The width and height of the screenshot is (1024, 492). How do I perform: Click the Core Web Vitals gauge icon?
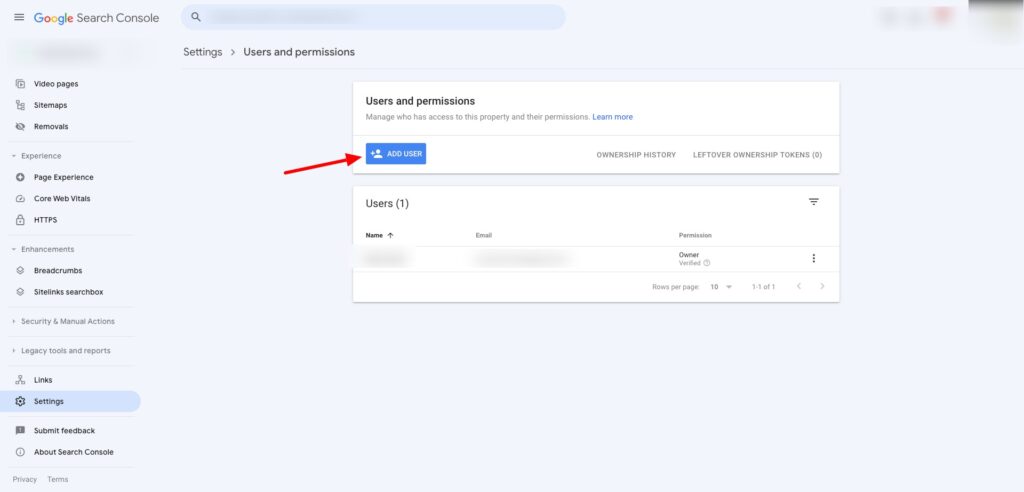point(20,199)
